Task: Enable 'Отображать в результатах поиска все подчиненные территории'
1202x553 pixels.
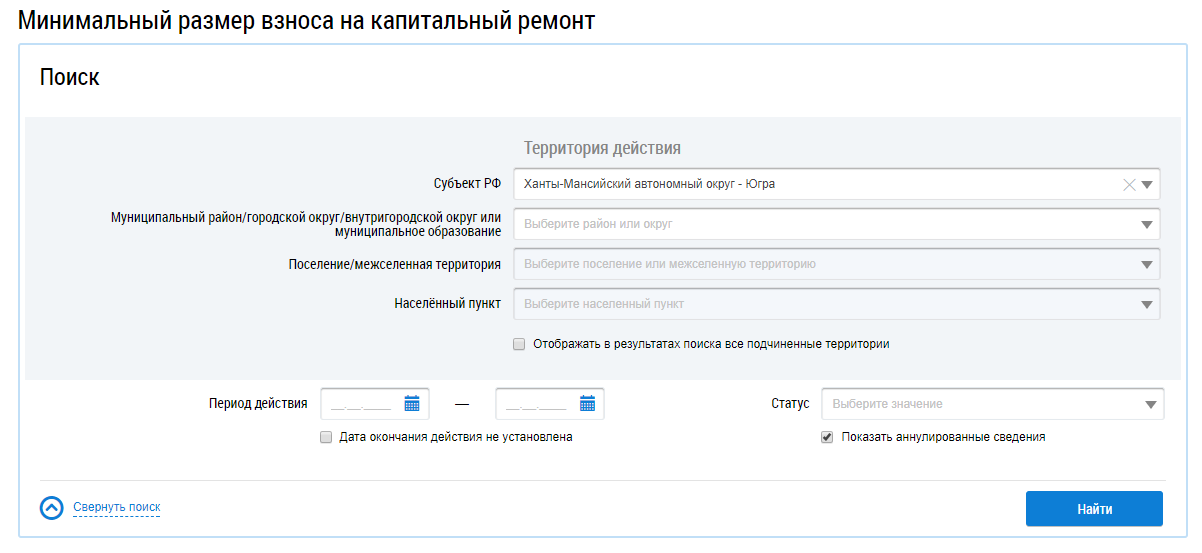Action: (519, 344)
